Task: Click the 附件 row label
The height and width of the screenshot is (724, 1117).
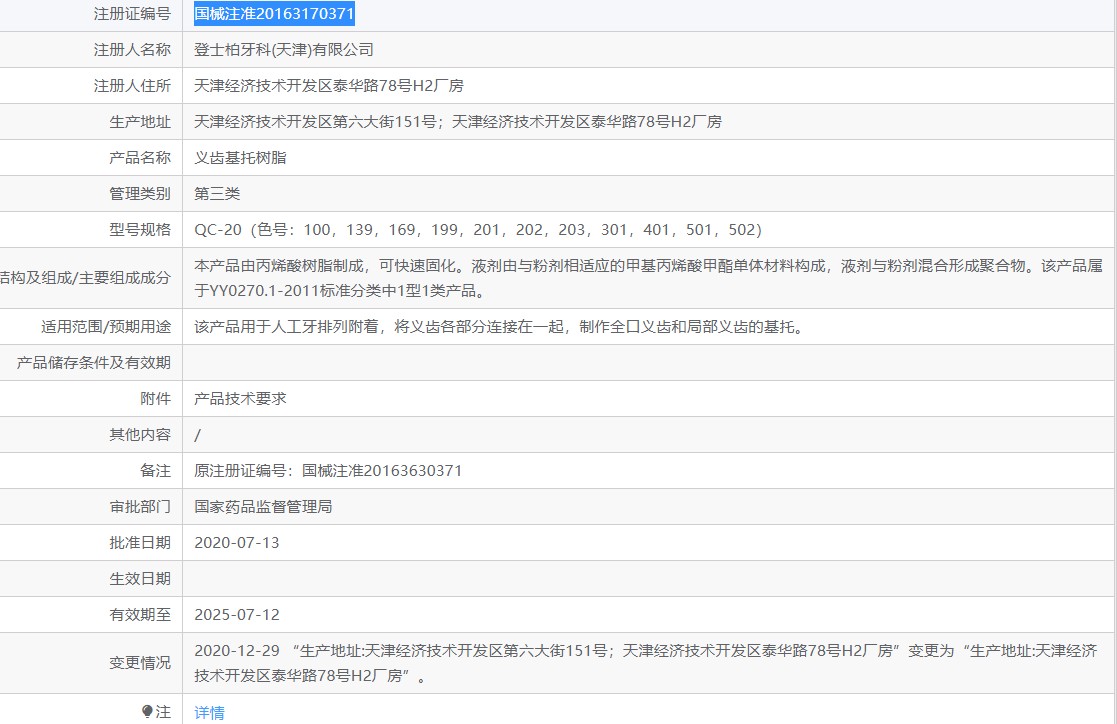Action: click(x=156, y=398)
